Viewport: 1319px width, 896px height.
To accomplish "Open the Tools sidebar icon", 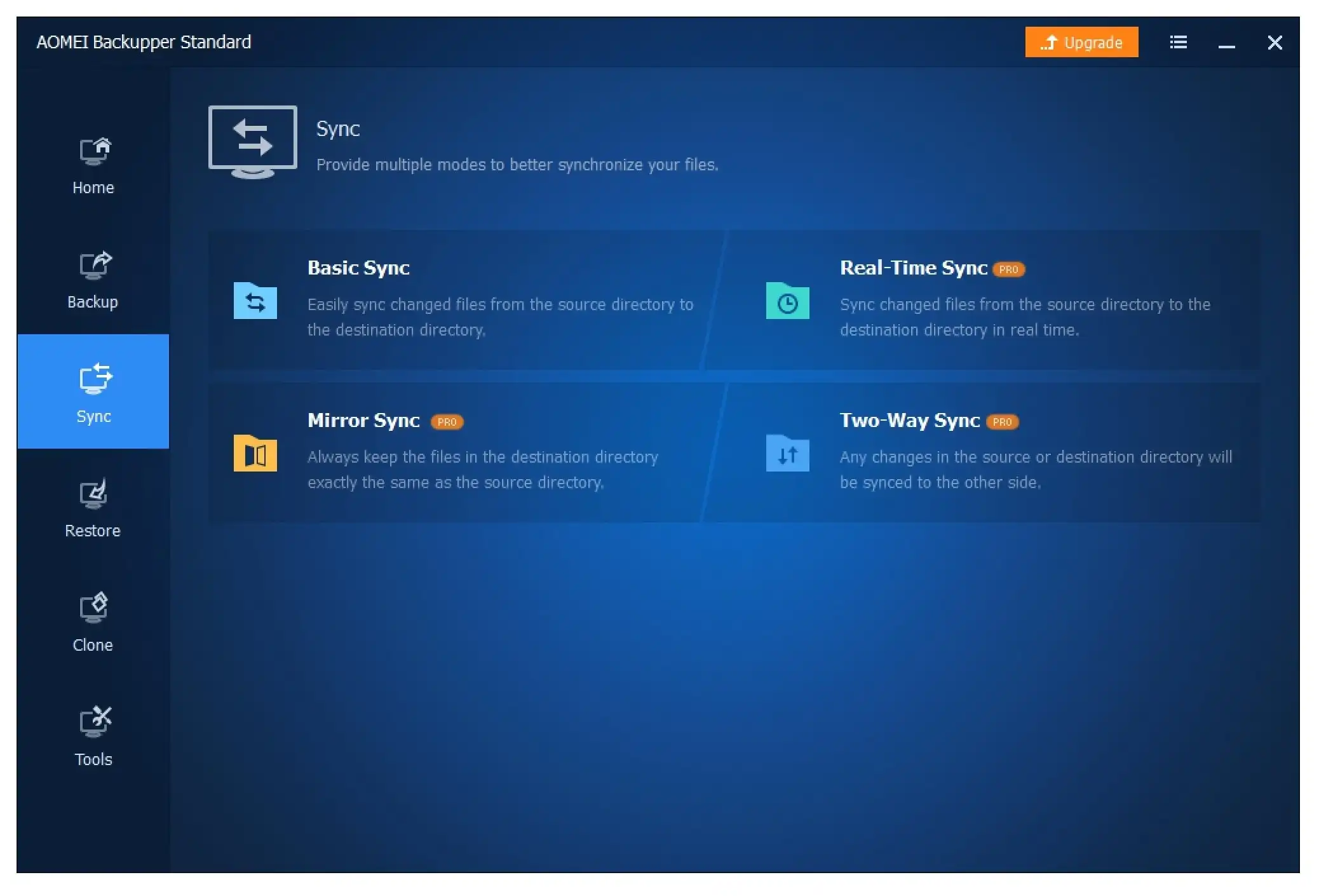I will 95,723.
